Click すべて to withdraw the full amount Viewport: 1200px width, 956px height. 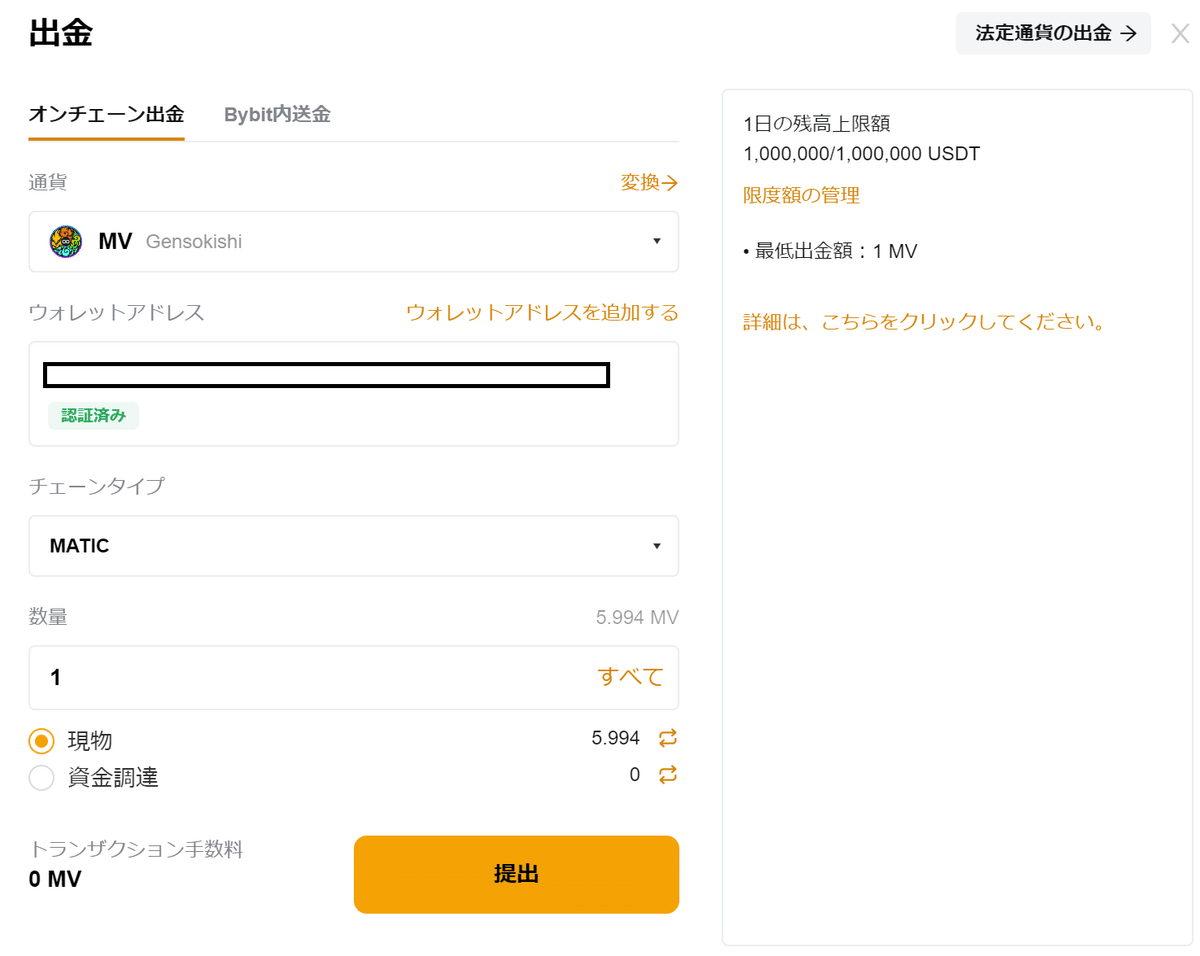tap(631, 677)
